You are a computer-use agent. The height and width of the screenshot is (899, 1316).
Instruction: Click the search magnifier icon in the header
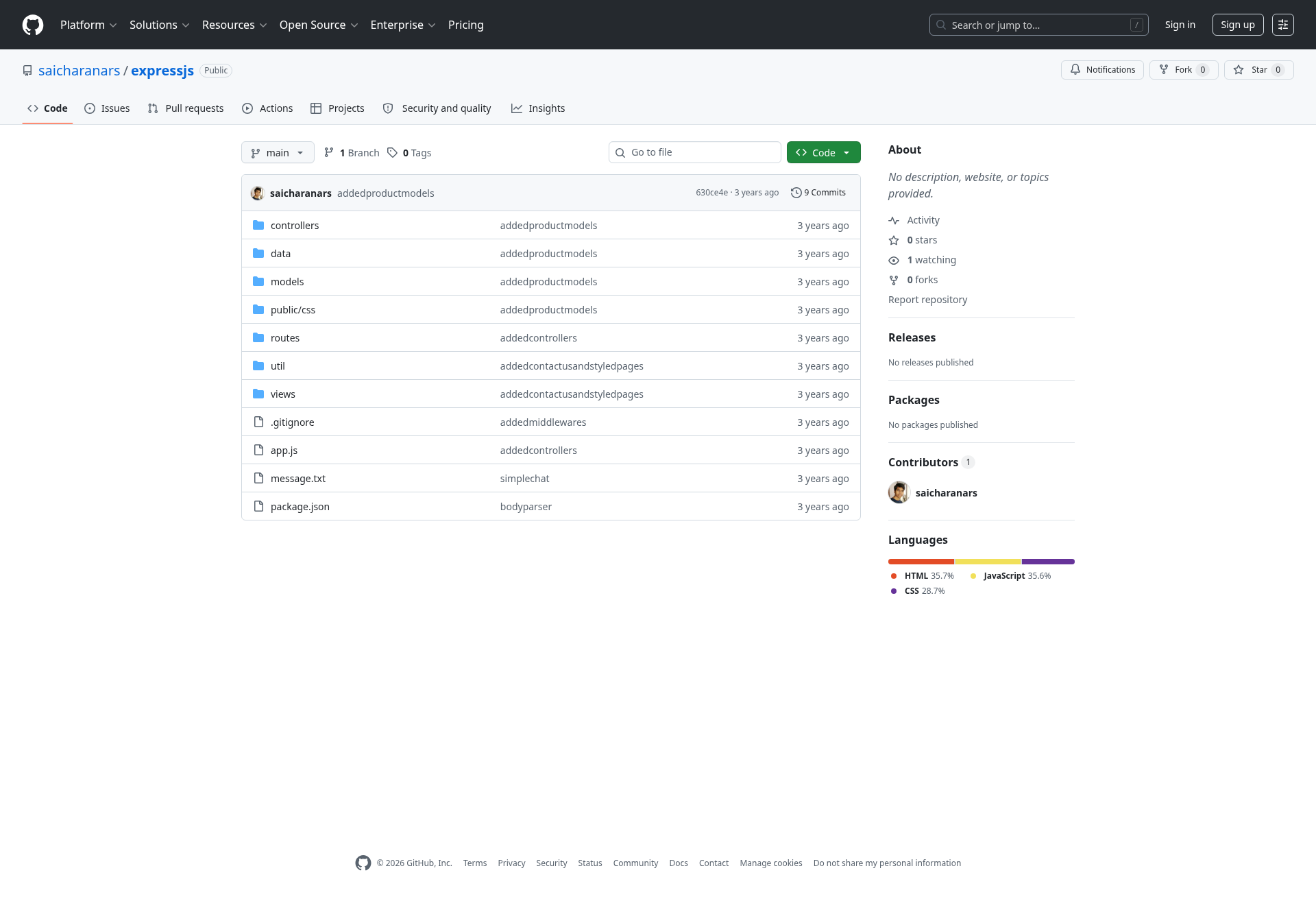941,25
